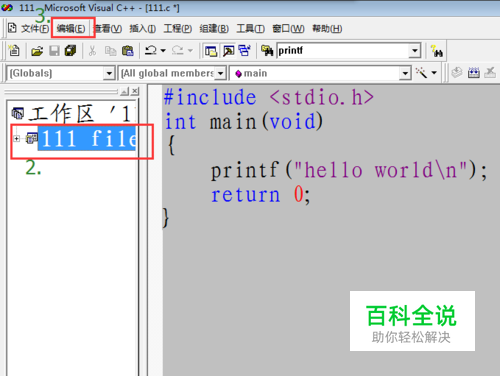Open the 工程(P) menu
The width and height of the screenshot is (500, 376).
click(178, 29)
